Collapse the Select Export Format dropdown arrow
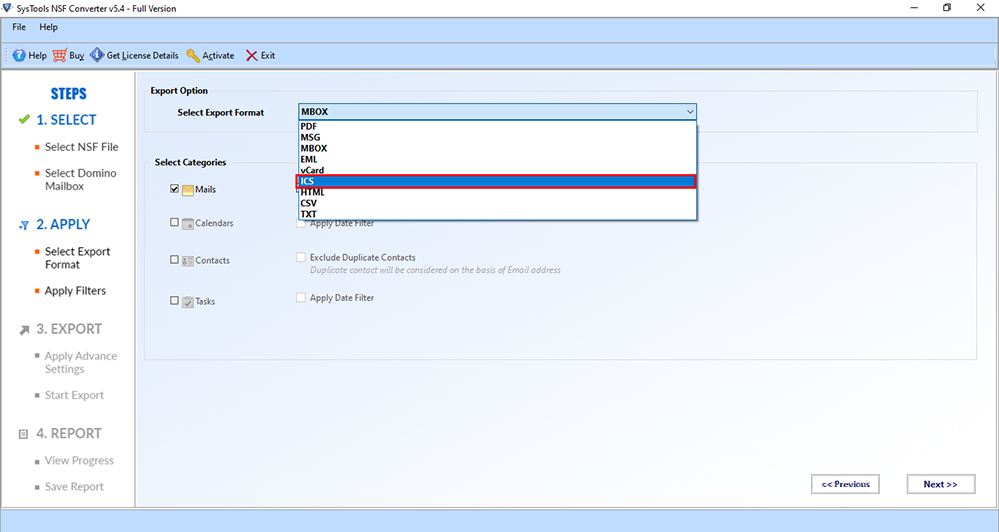This screenshot has height=532, width=999. tap(689, 112)
